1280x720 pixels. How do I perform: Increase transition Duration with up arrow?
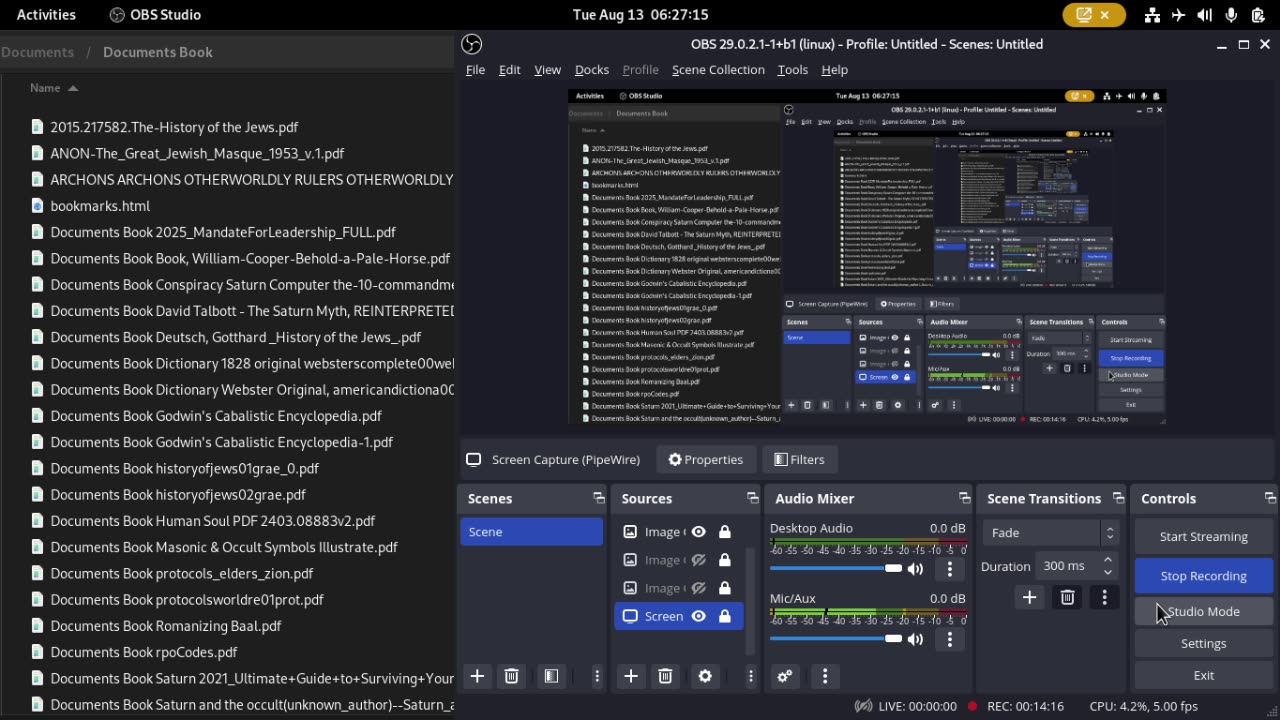1107,560
